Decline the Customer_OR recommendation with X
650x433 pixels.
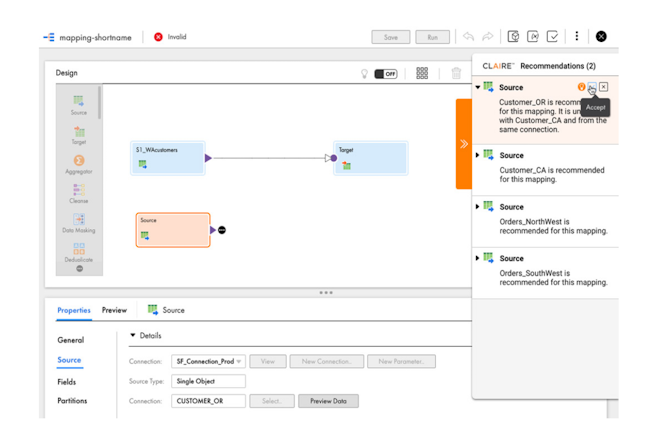coord(604,87)
